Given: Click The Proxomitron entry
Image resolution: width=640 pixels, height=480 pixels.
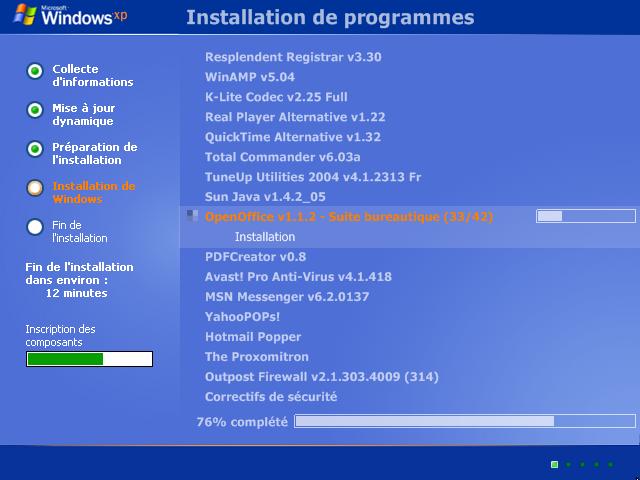Looking at the screenshot, I should tap(257, 357).
